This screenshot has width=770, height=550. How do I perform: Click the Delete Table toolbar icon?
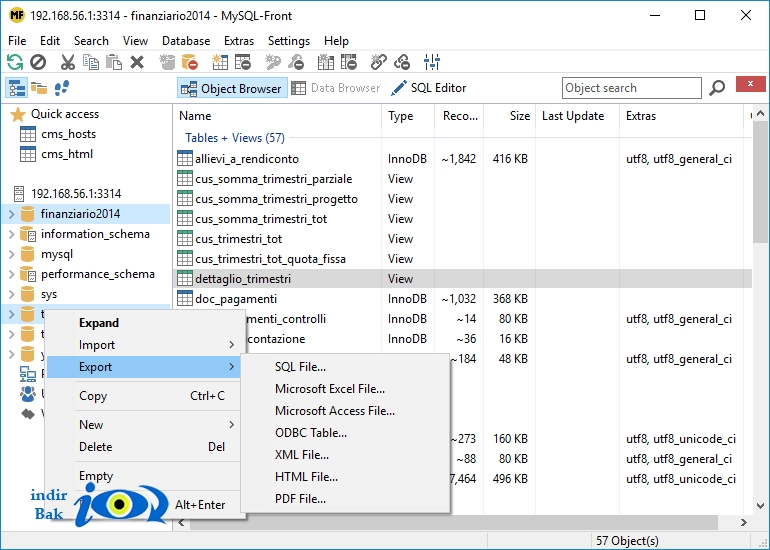click(243, 62)
